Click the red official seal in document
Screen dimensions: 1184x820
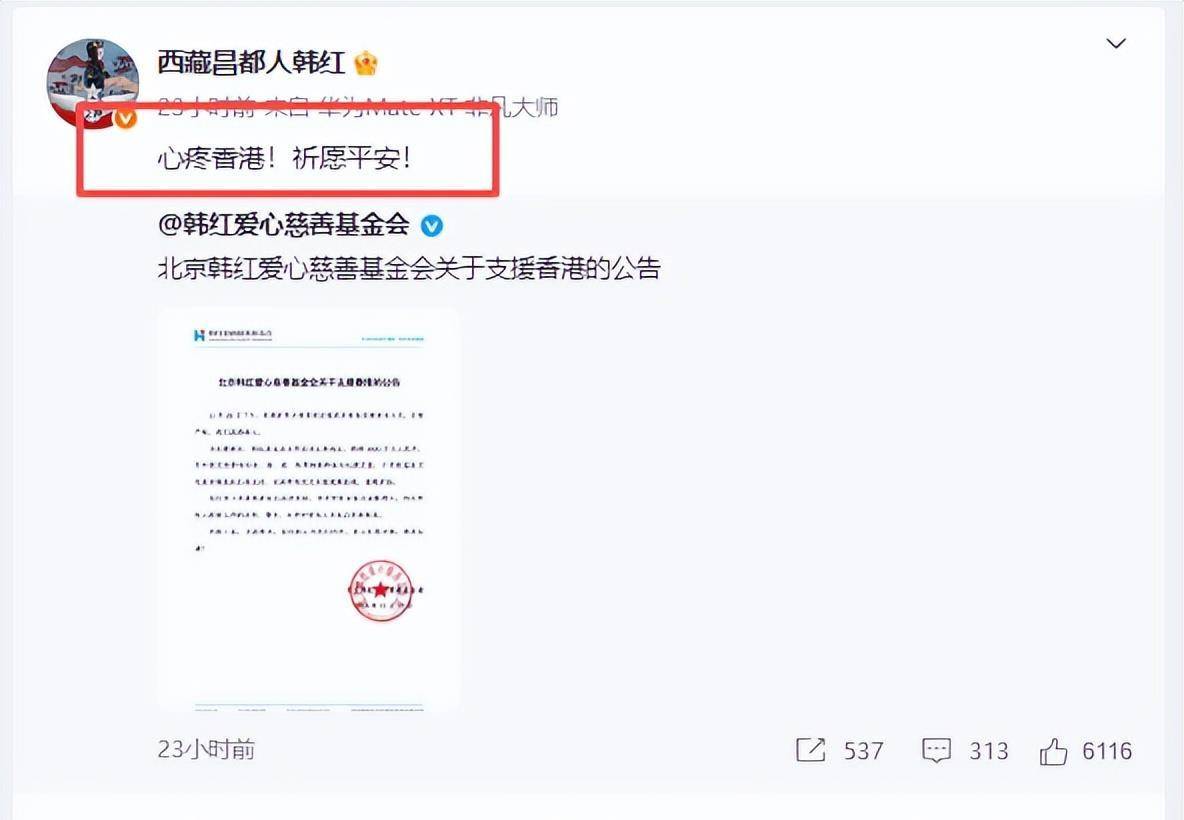pyautogui.click(x=381, y=590)
